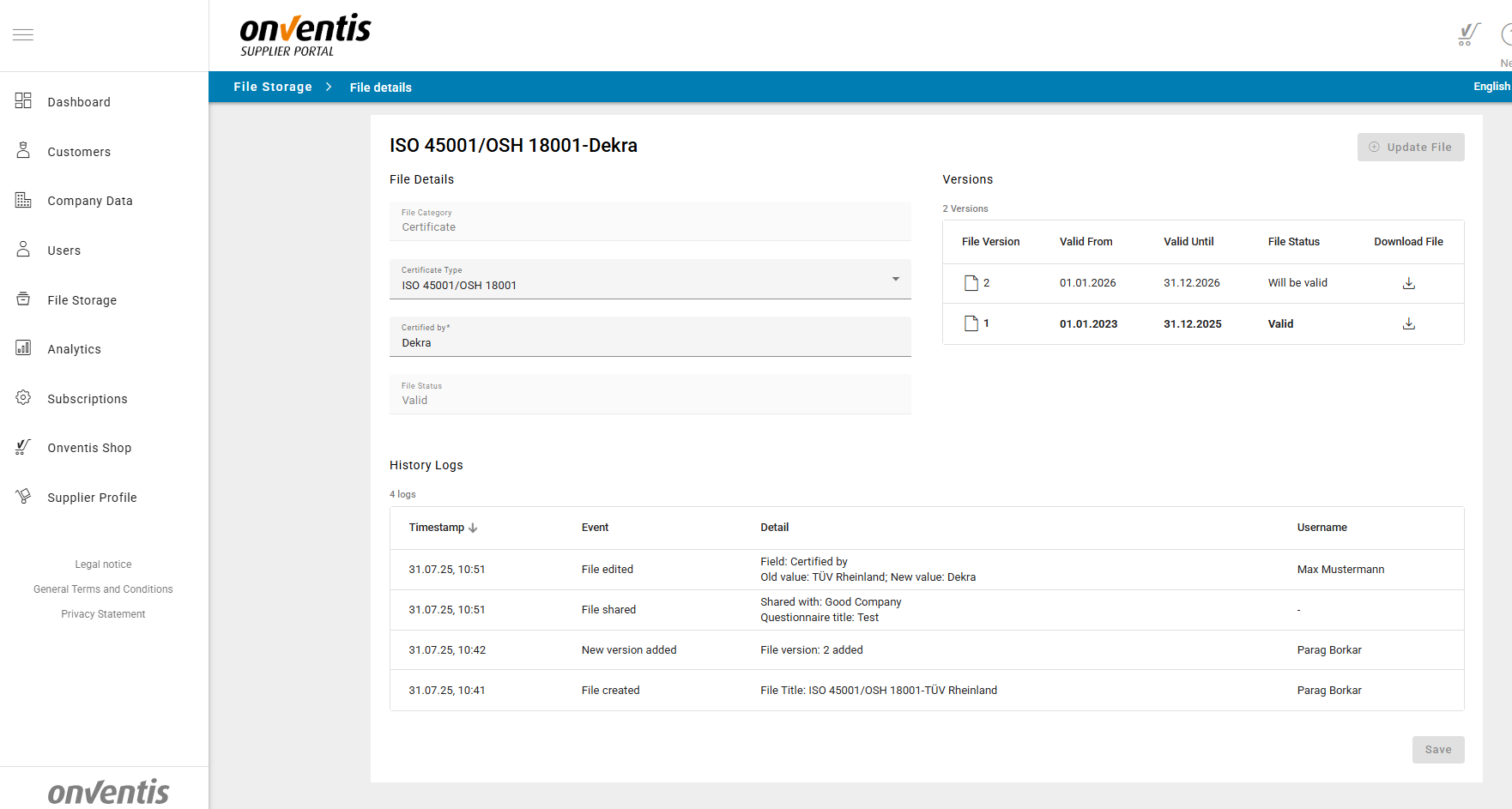Click the Update File button
The height and width of the screenshot is (809, 1512).
tap(1410, 147)
